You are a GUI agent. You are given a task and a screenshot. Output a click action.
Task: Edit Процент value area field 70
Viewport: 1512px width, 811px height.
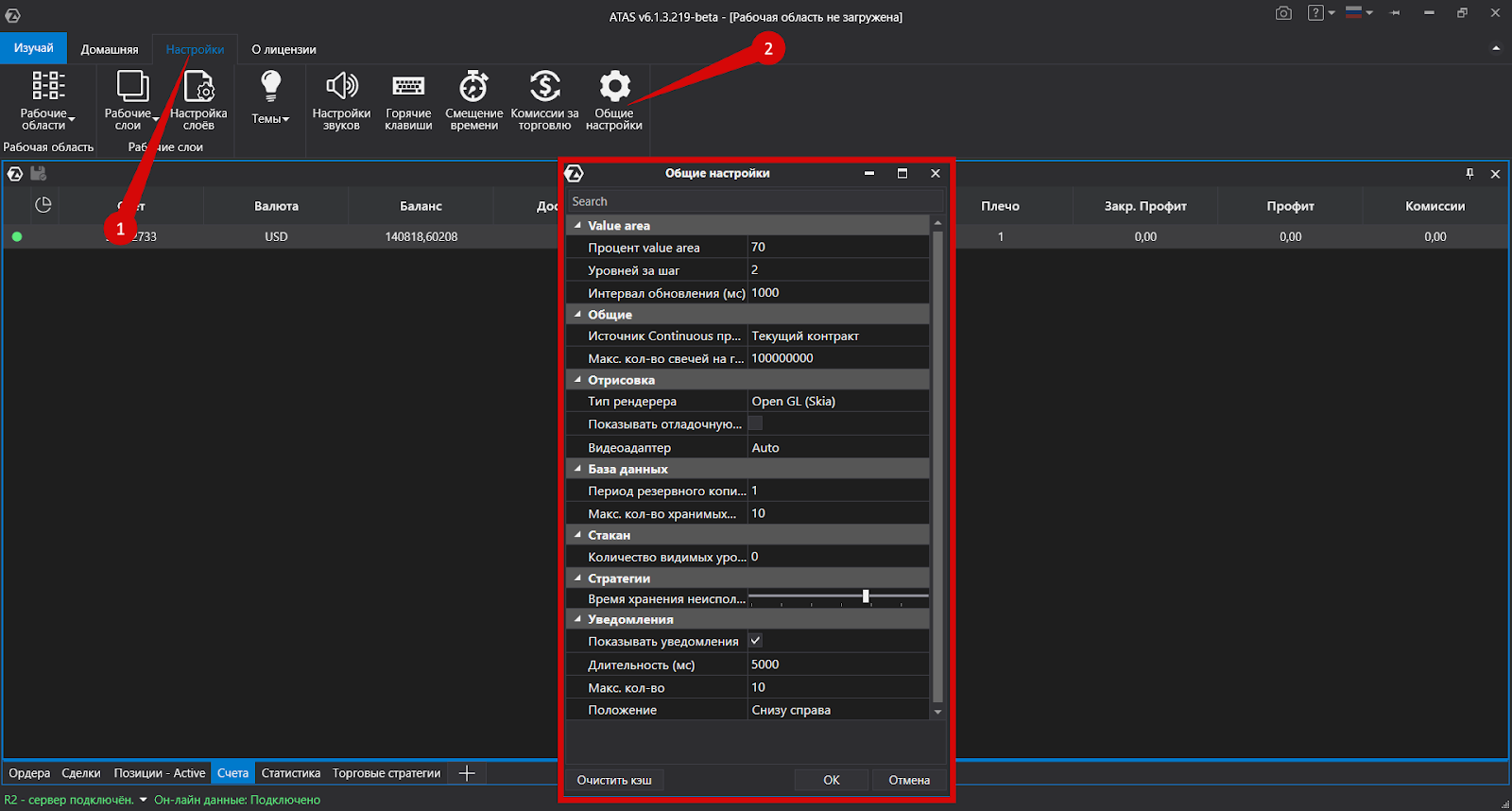tap(838, 247)
